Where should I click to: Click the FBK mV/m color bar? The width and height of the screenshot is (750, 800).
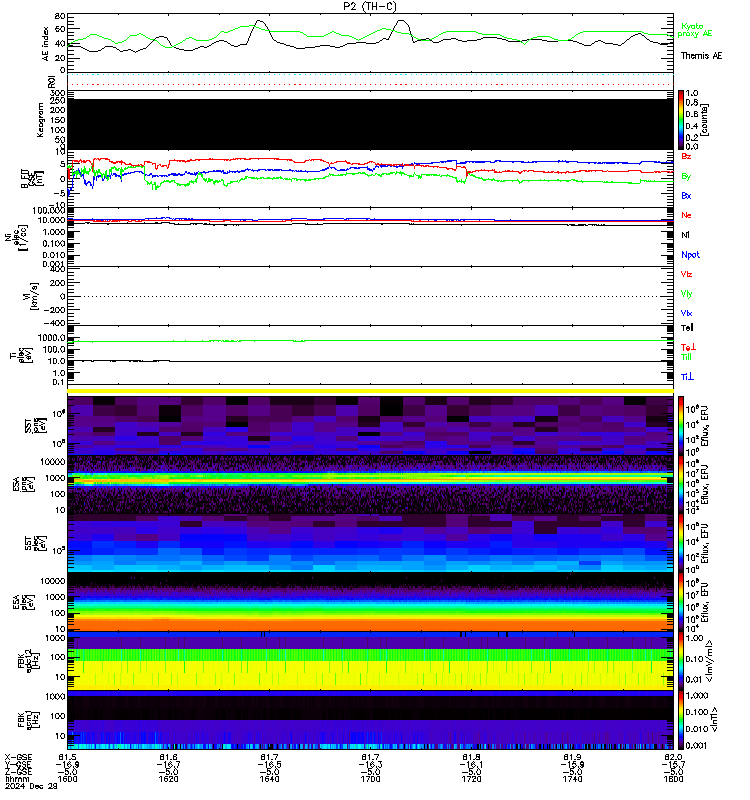coord(681,662)
